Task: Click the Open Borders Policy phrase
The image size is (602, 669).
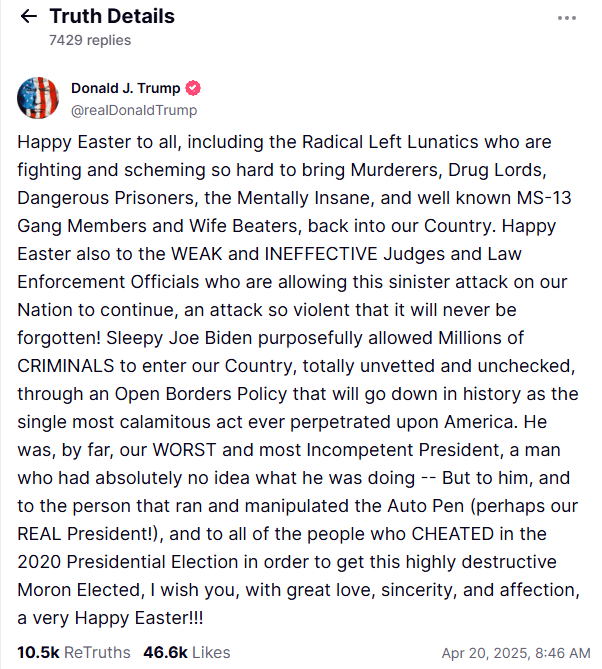Action: point(201,394)
